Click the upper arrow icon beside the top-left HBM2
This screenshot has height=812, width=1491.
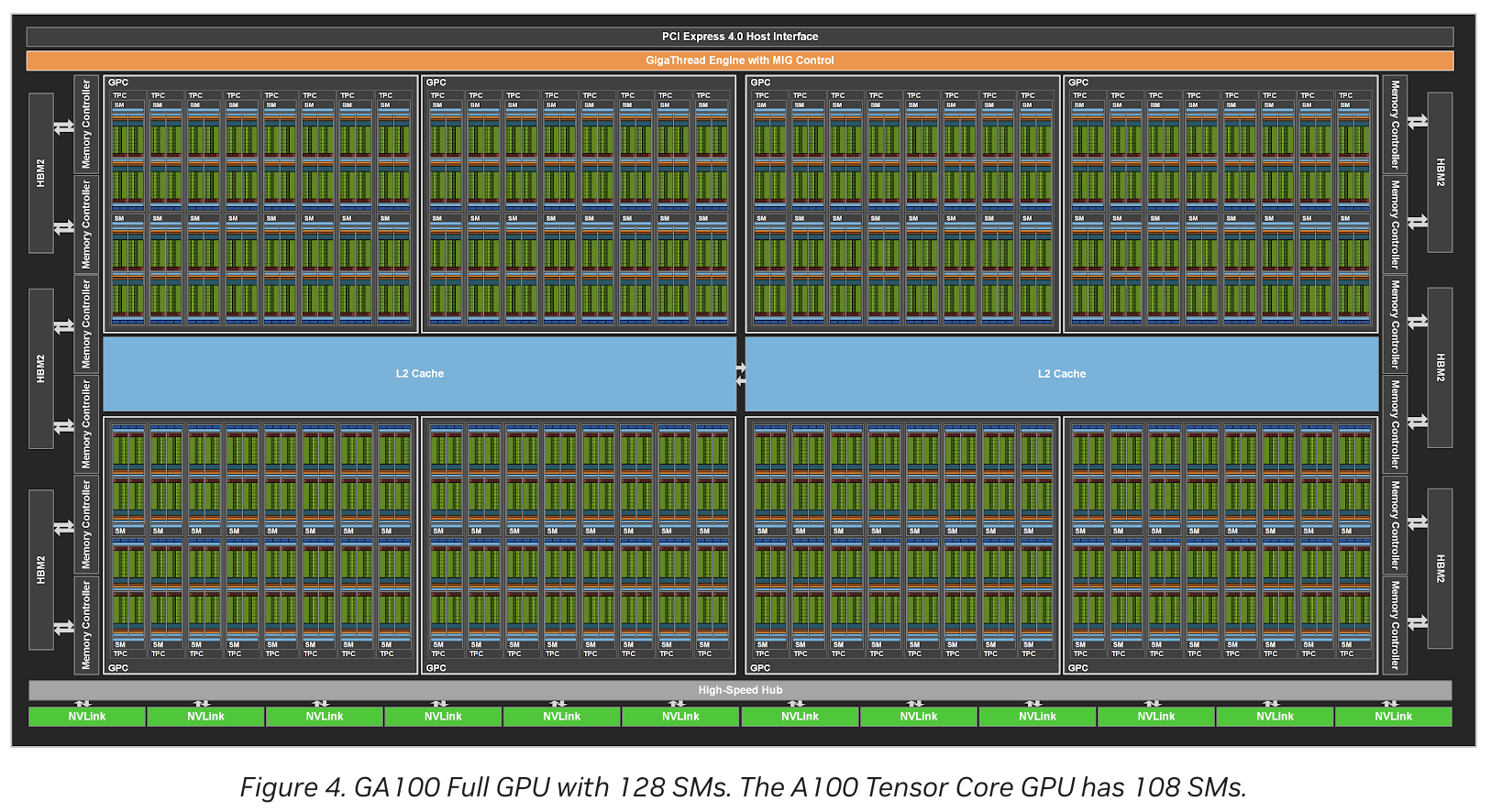64,126
